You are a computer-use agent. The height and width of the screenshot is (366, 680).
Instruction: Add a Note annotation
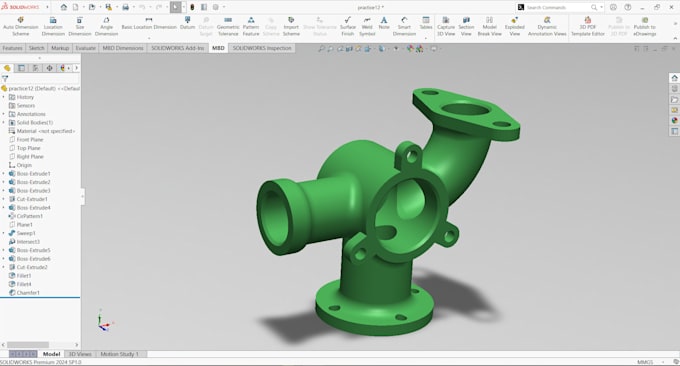coord(384,23)
